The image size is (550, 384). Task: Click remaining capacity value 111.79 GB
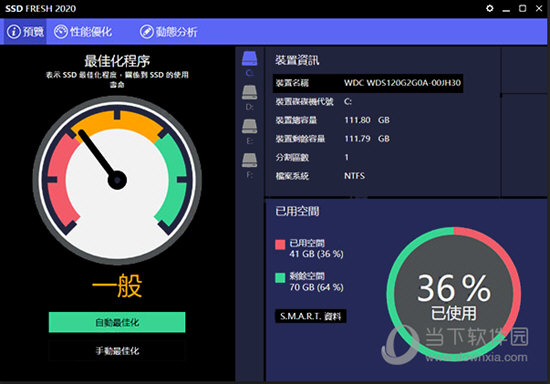click(x=367, y=139)
